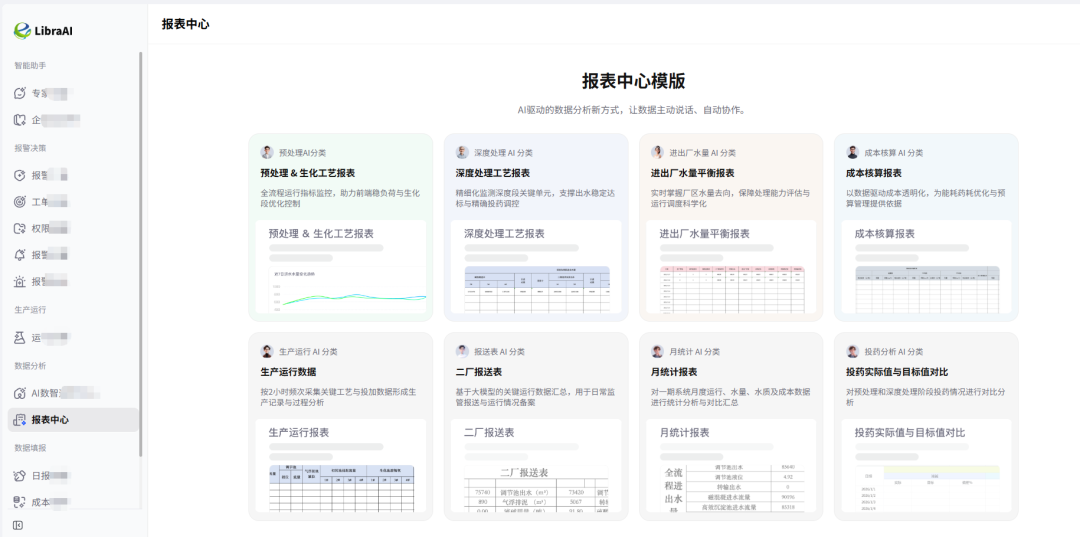This screenshot has width=1080, height=537.
Task: Click the avatar on the 生产运行 AI 分类 card
Action: point(267,351)
